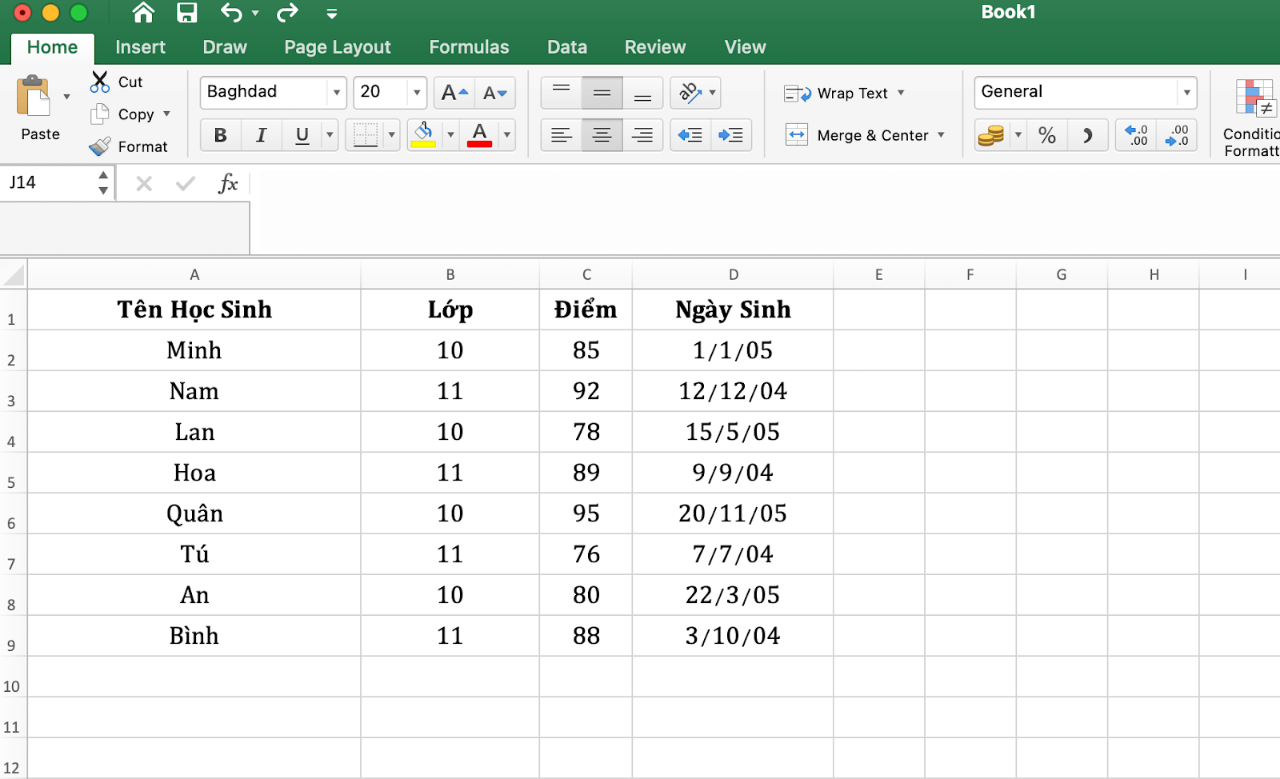Switch to Review tab
The height and width of the screenshot is (779, 1280).
pos(655,47)
